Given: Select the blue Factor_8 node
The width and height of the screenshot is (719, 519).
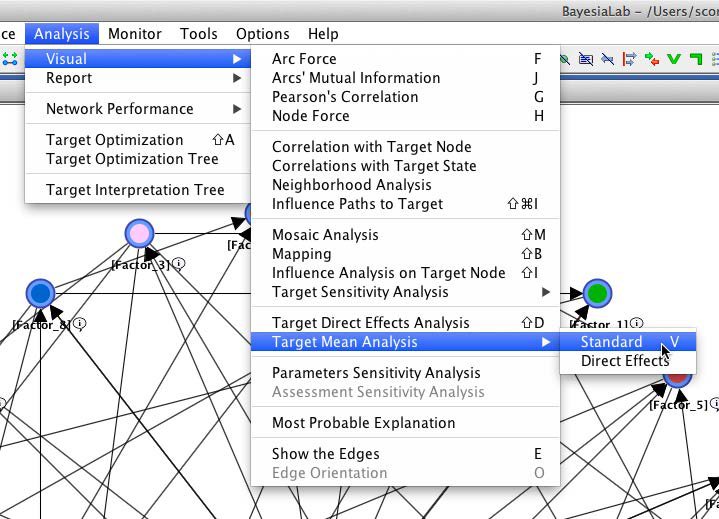Looking at the screenshot, I should click(x=40, y=293).
